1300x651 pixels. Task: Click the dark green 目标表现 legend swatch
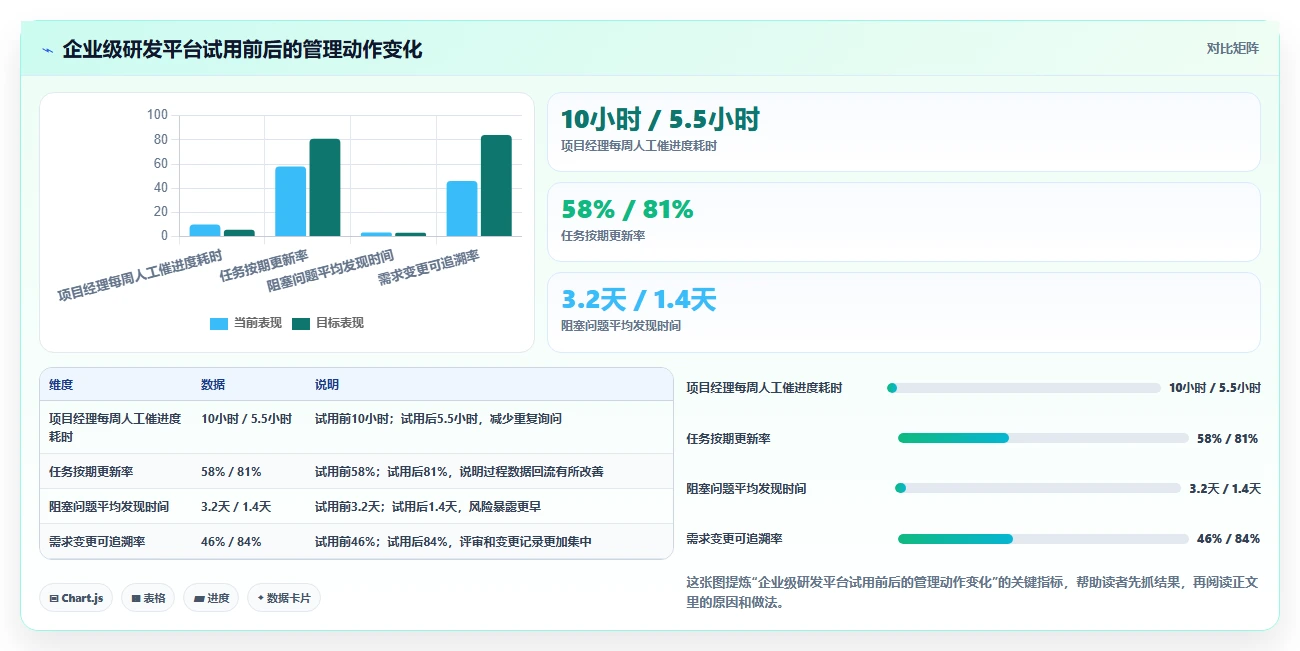[301, 323]
